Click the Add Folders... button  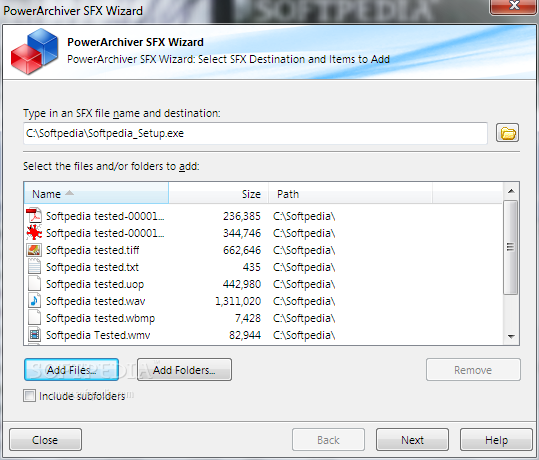coord(184,370)
